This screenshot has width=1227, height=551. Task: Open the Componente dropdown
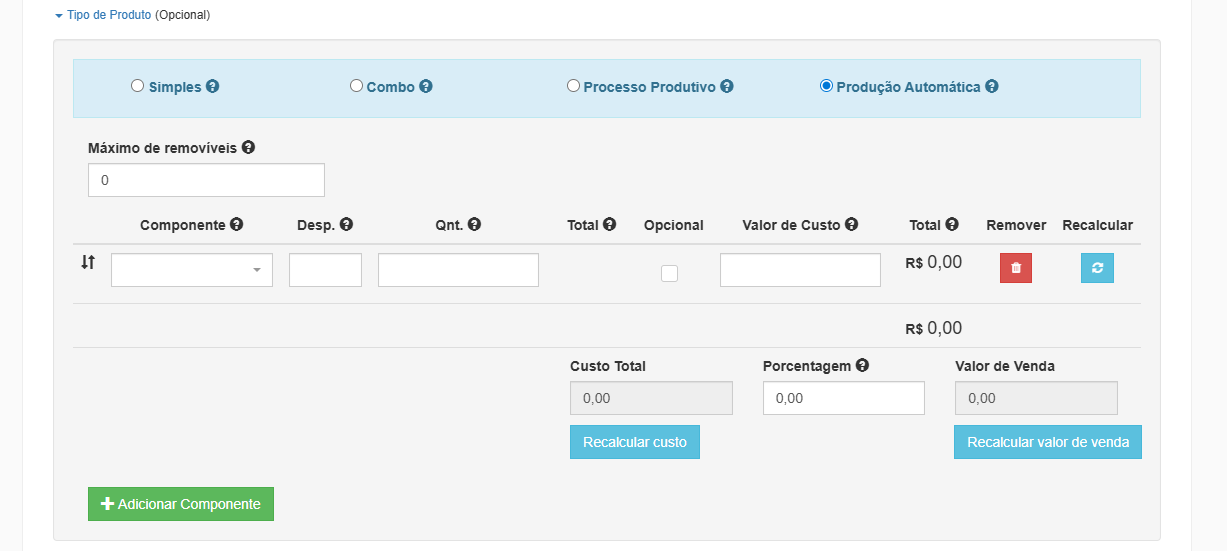pyautogui.click(x=192, y=270)
